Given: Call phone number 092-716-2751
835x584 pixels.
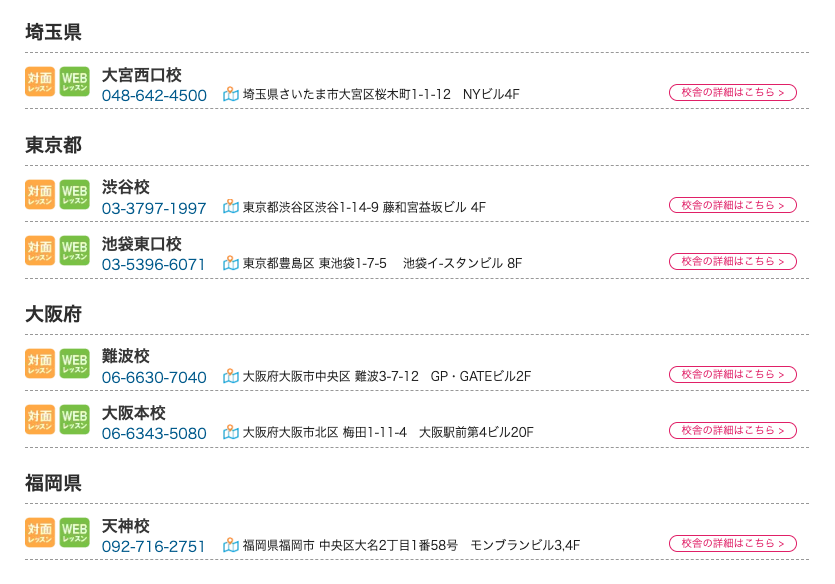Looking at the screenshot, I should tap(153, 547).
